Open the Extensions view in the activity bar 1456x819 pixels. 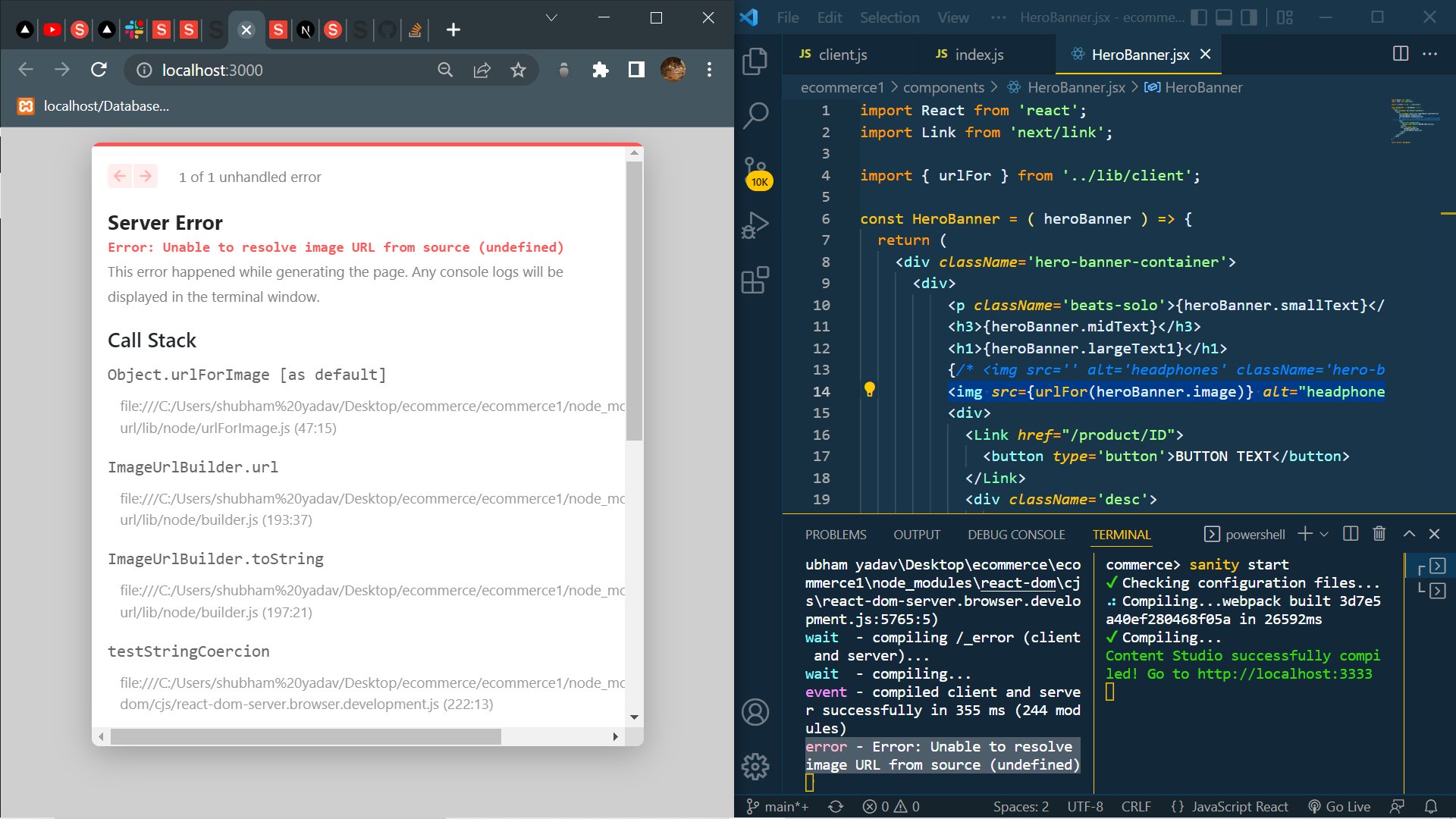(755, 281)
